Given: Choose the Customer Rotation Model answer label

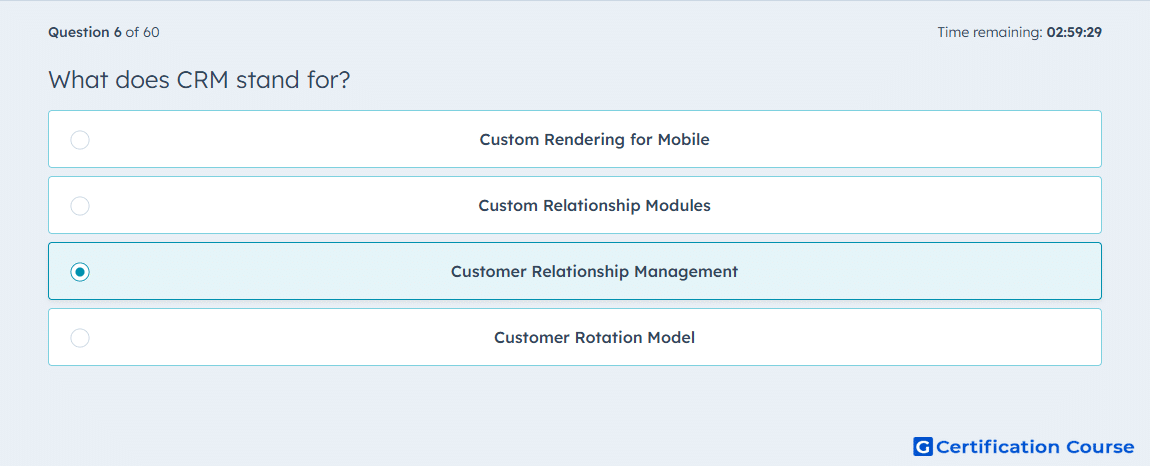Looking at the screenshot, I should point(594,338).
